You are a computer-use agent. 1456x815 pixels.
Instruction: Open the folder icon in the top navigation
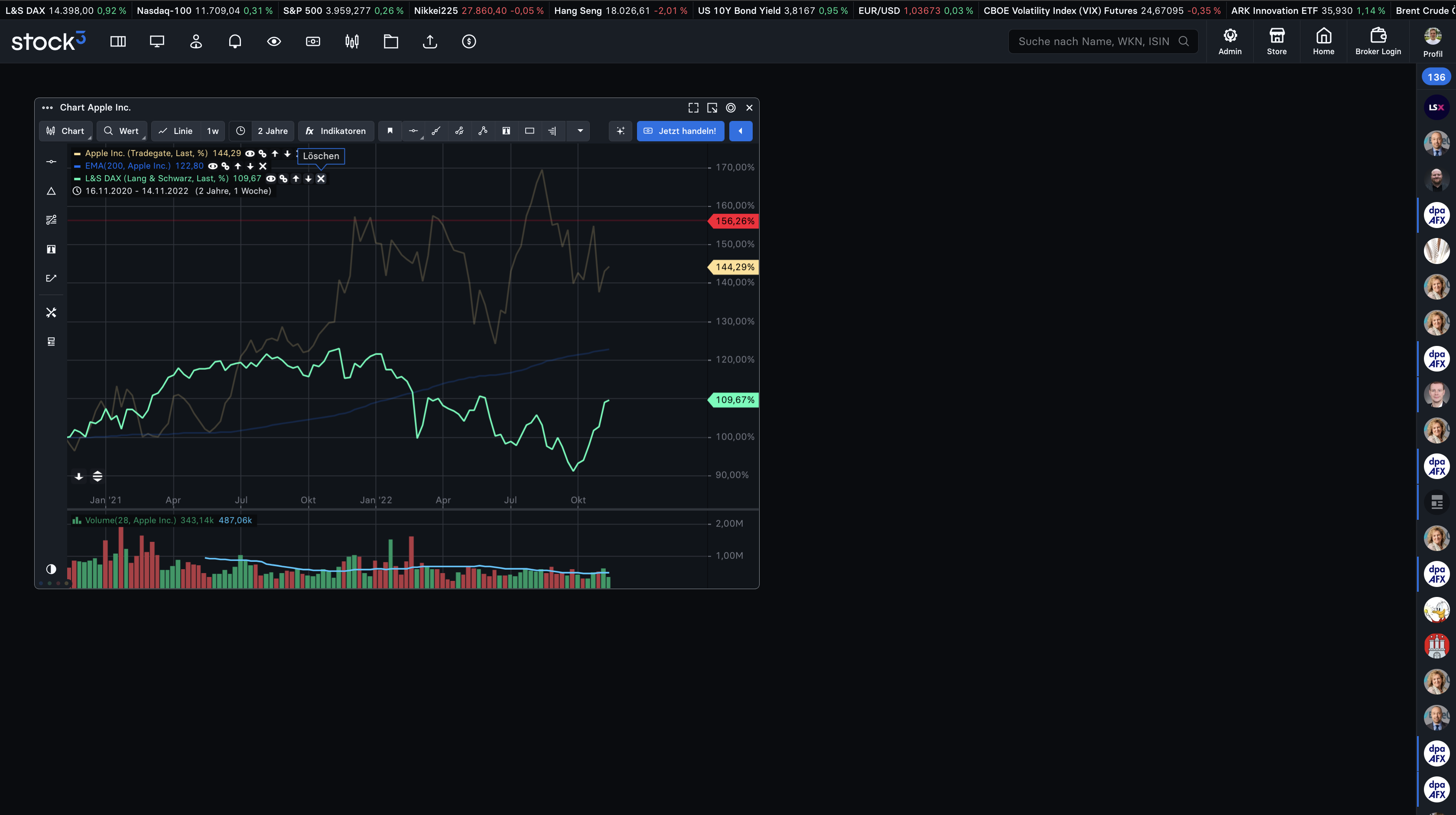390,41
